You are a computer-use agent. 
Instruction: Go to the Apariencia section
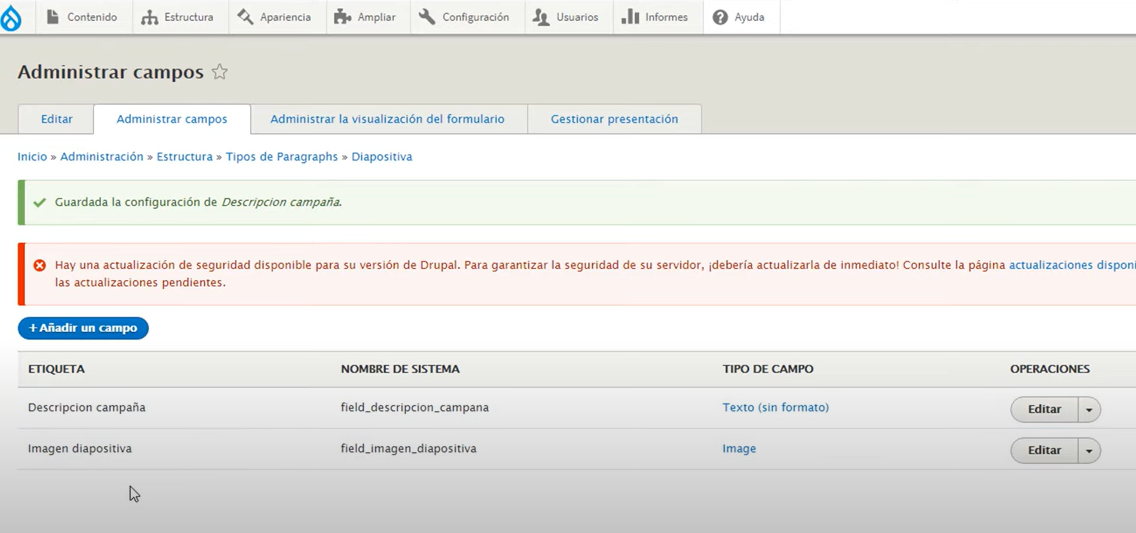click(274, 17)
